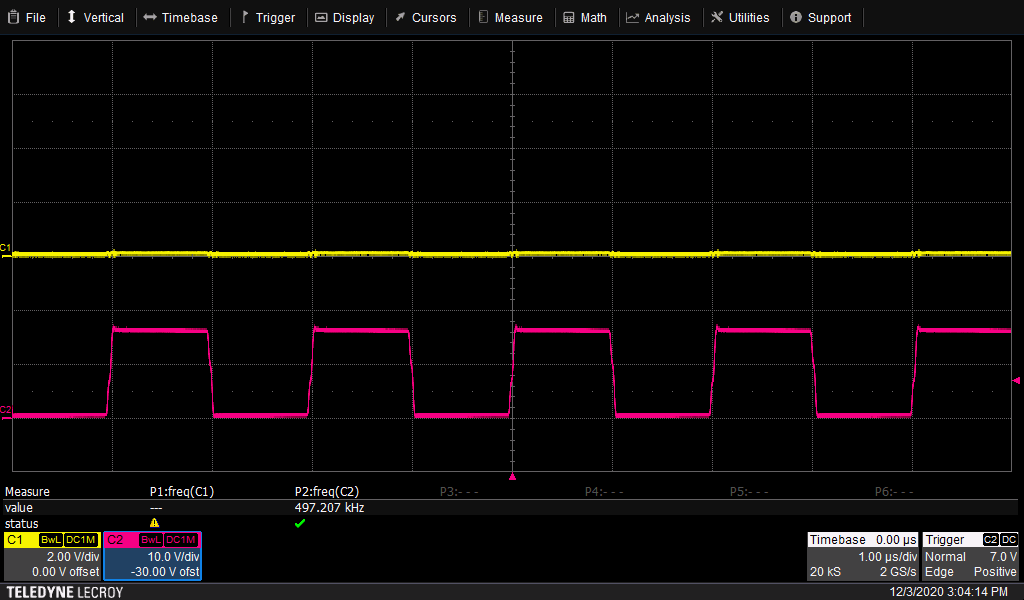This screenshot has width=1024, height=600.
Task: Click the trigger level marker on right edge
Action: 1017,381
